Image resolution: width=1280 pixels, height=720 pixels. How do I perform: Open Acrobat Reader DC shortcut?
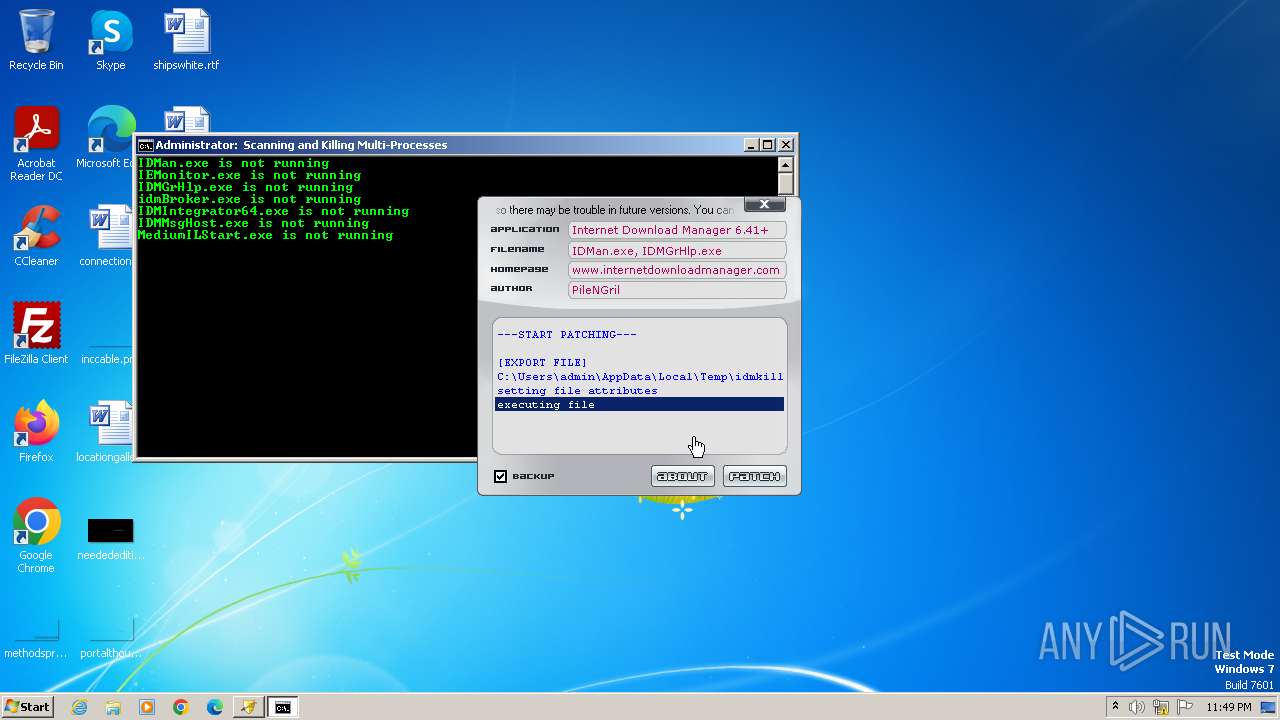[x=36, y=145]
